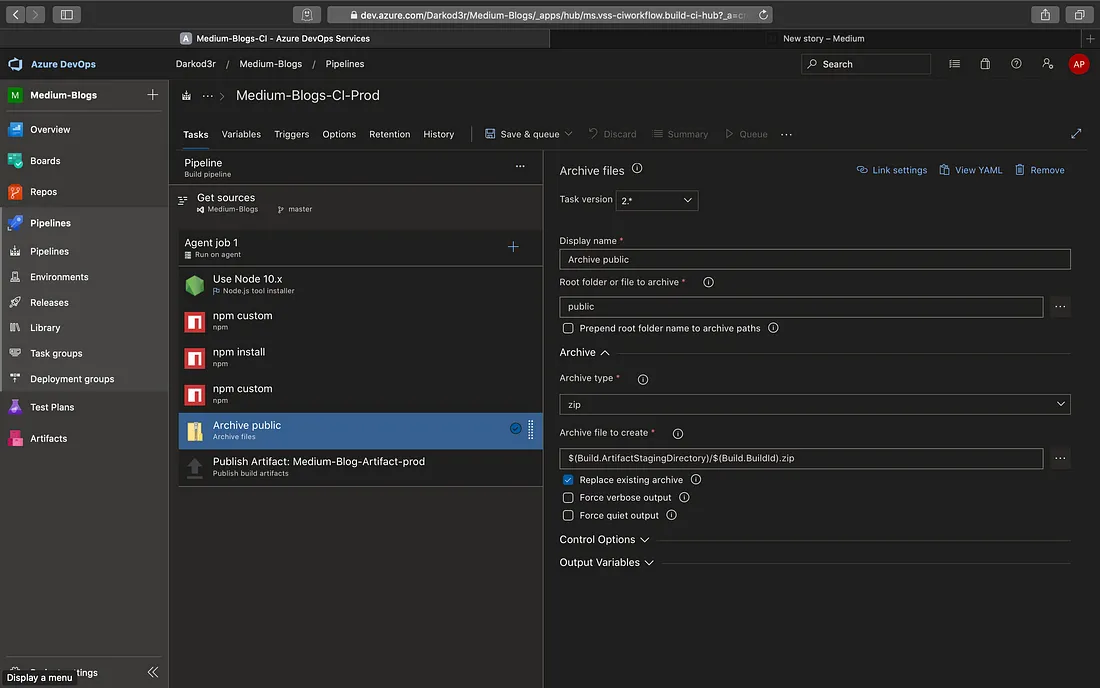
Task: Open the breadcrumb ellipsis menu
Action: click(208, 96)
